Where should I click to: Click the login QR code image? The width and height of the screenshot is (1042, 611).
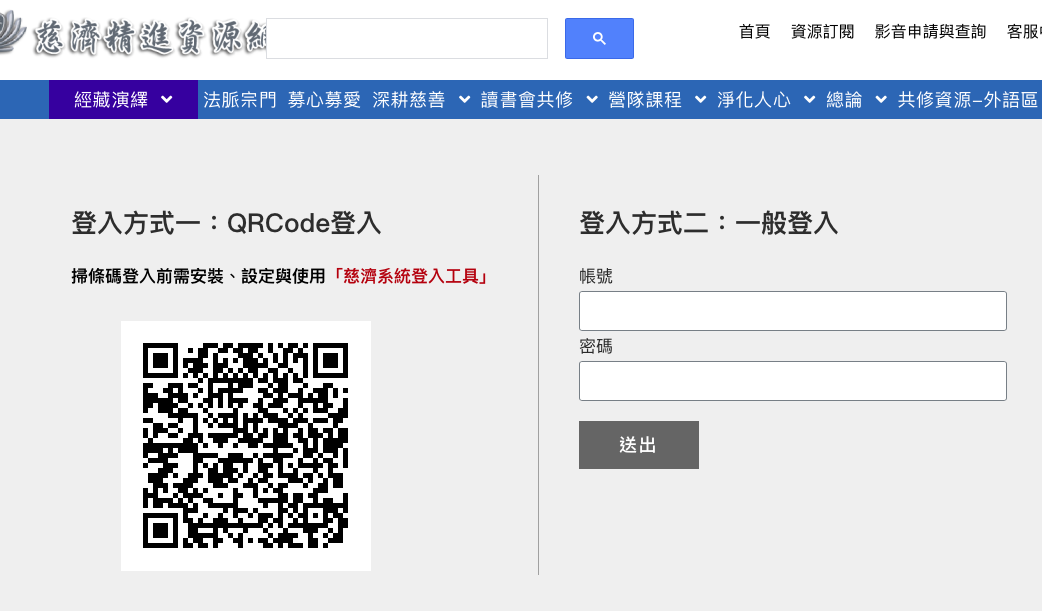point(246,445)
